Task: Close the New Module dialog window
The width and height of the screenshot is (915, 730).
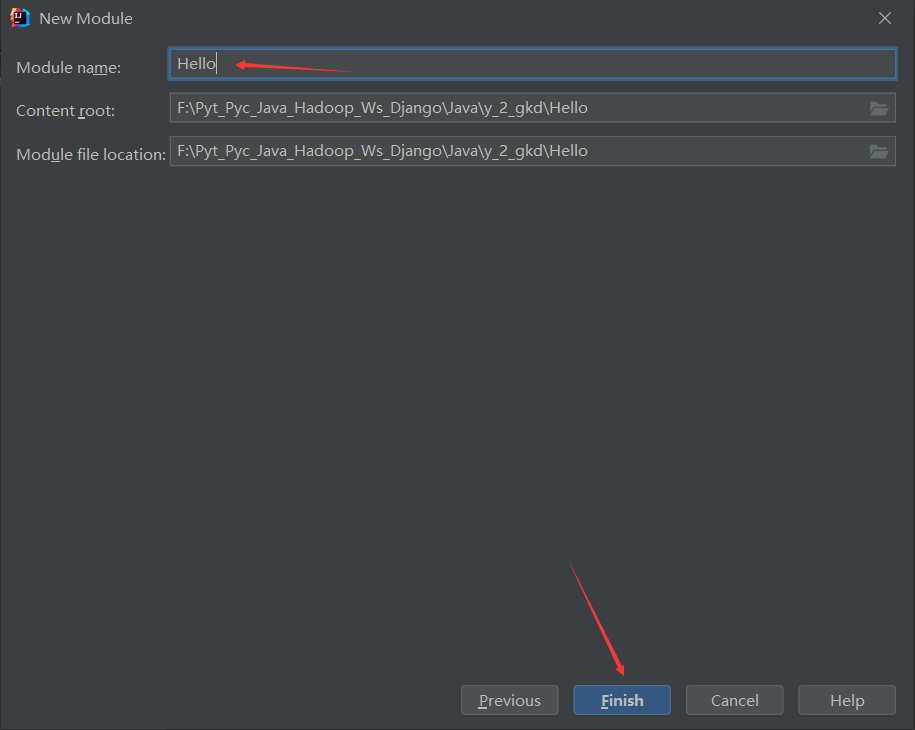Action: (x=885, y=18)
